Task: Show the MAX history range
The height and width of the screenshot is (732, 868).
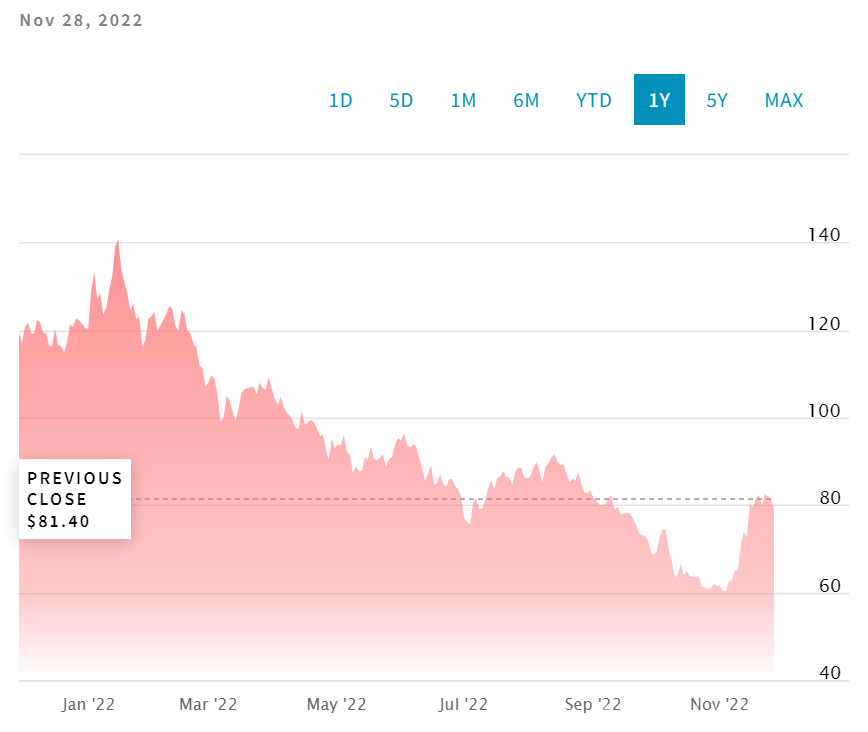Action: click(x=784, y=100)
